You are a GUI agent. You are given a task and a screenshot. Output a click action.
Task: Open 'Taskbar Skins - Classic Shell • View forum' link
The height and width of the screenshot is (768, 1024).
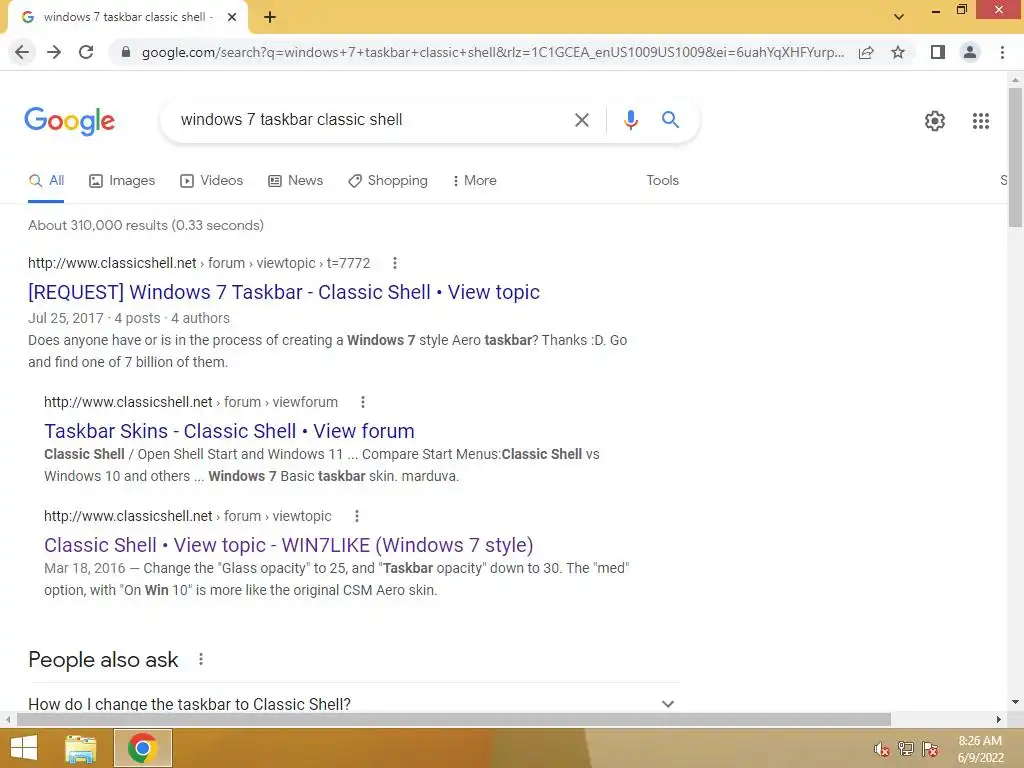[229, 431]
